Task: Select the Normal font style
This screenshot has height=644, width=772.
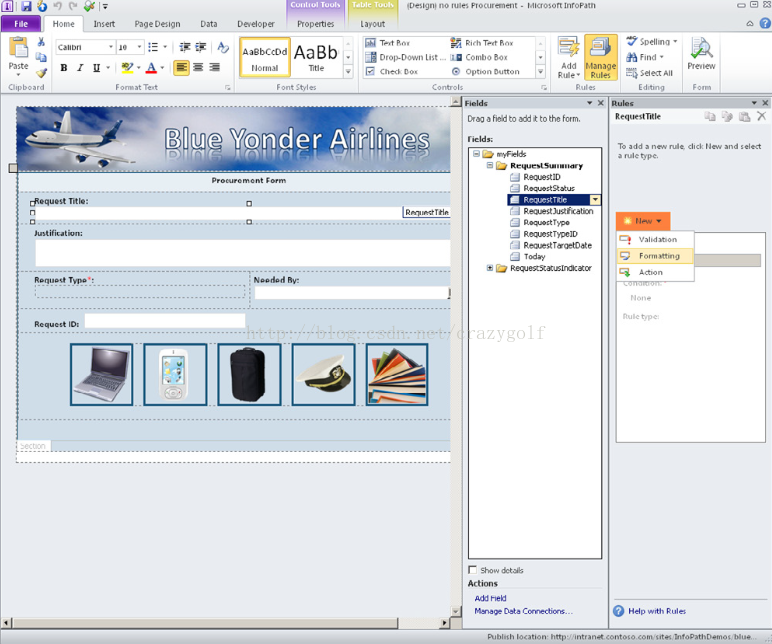Action: click(x=265, y=57)
